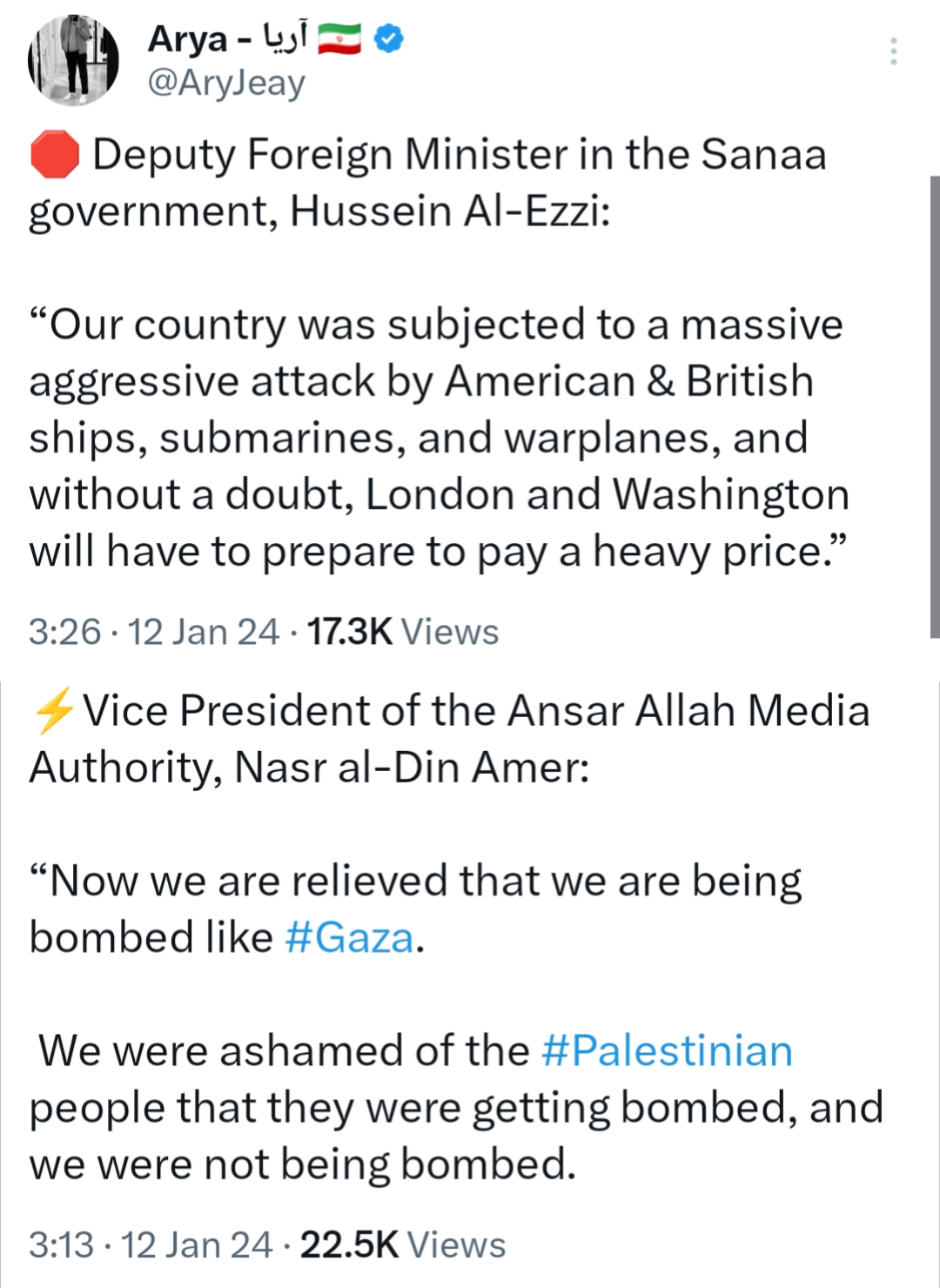
Task: Open Arya's profile picture
Action: pyautogui.click(x=73, y=60)
